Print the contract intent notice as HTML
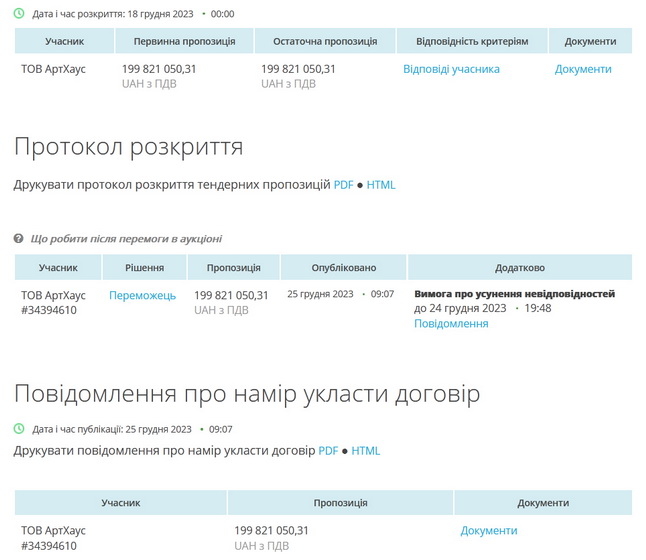This screenshot has height=560, width=646. pos(366,451)
